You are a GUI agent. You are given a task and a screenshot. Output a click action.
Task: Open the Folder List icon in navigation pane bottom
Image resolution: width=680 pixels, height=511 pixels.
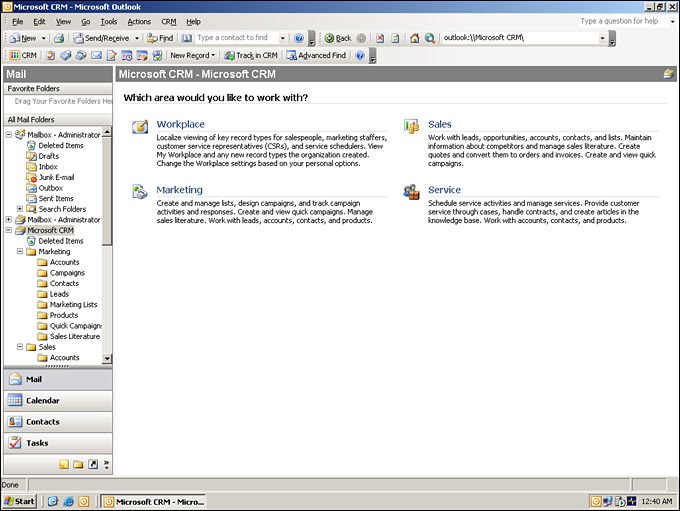[78, 464]
